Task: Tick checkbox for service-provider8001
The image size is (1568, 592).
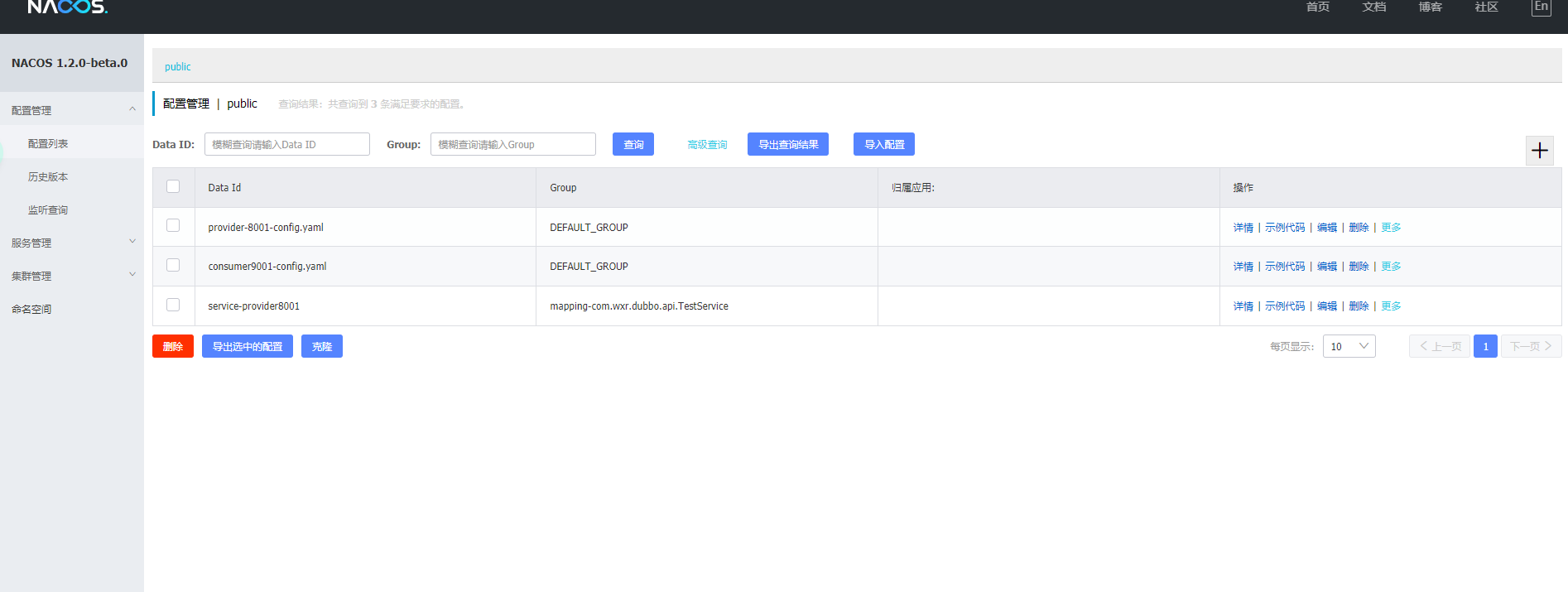Action: tap(173, 305)
